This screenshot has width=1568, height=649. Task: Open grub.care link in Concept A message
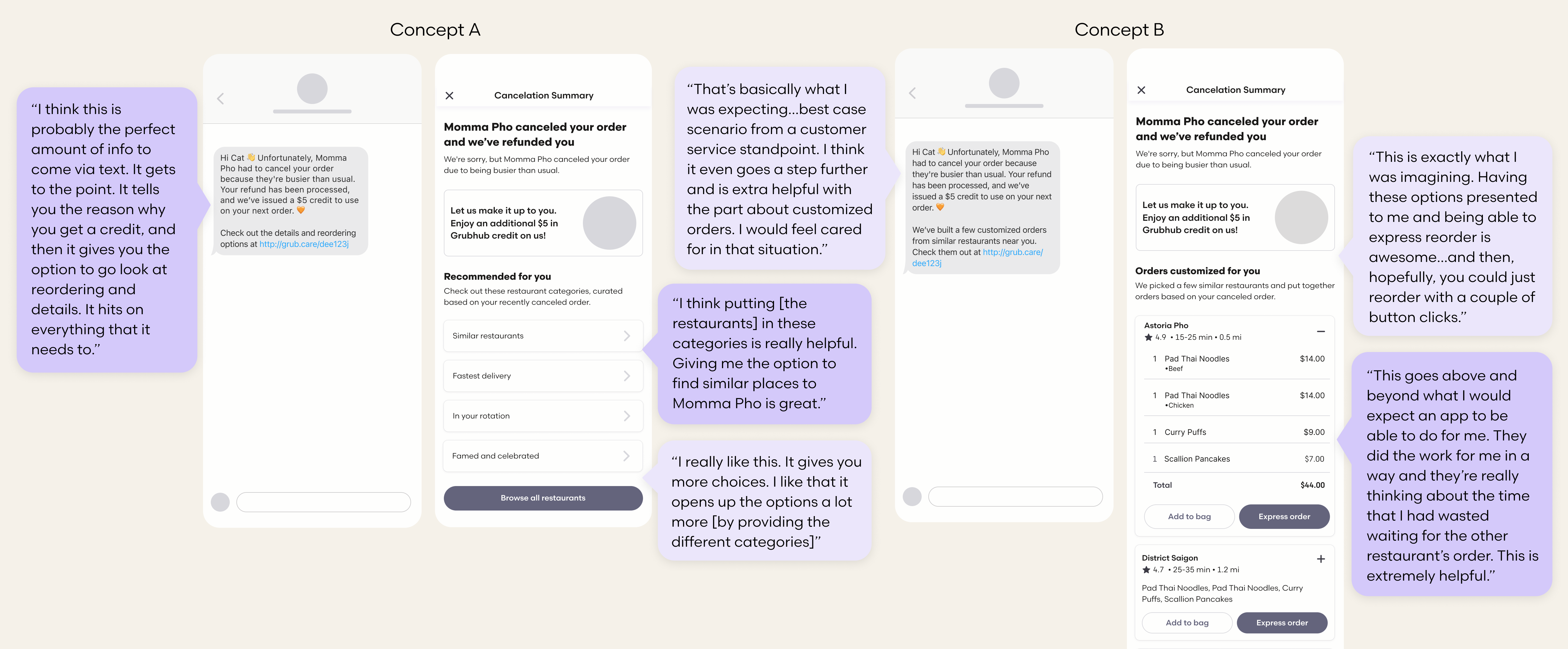tap(304, 244)
